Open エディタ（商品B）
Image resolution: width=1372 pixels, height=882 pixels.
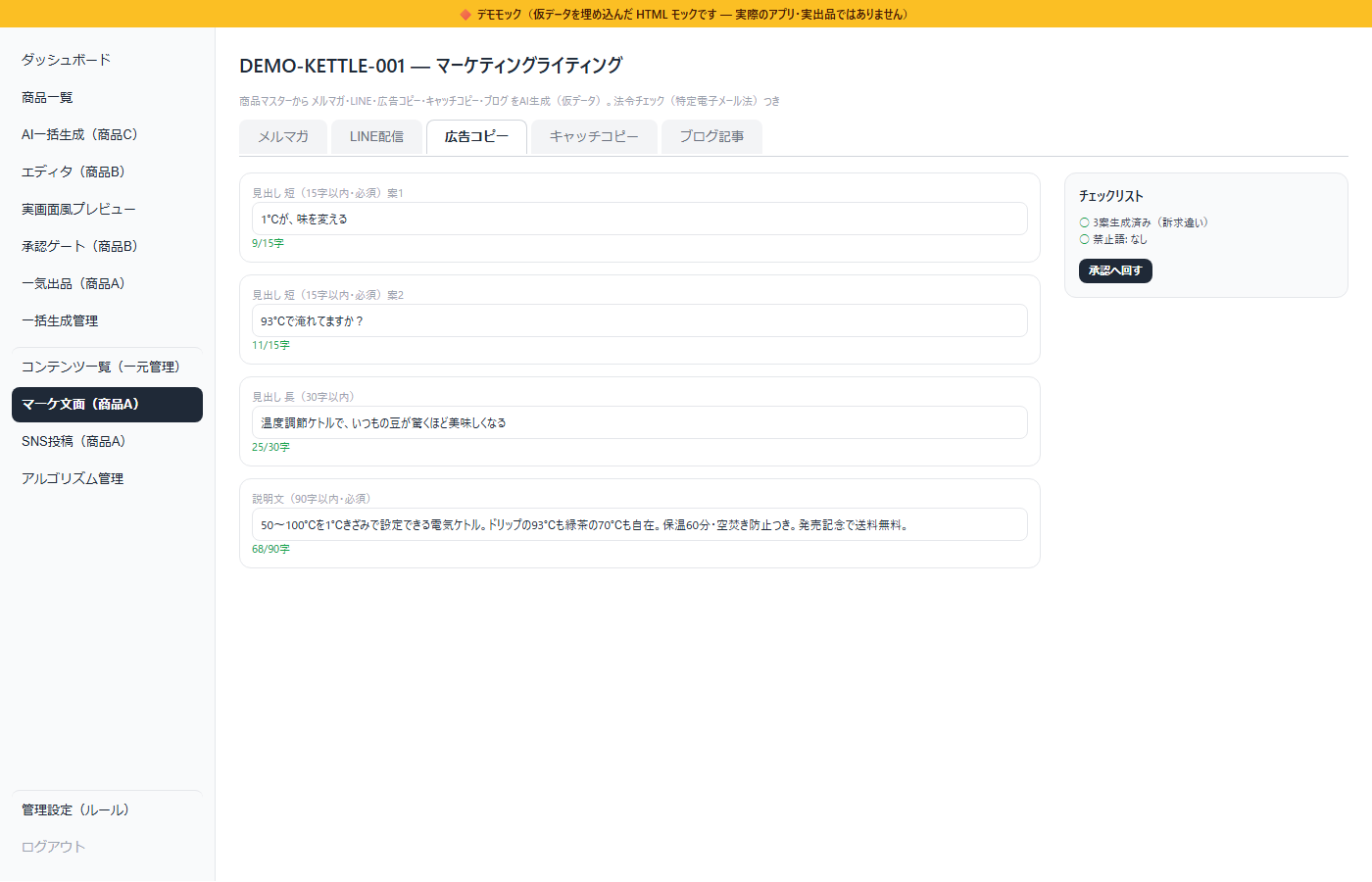(107, 171)
